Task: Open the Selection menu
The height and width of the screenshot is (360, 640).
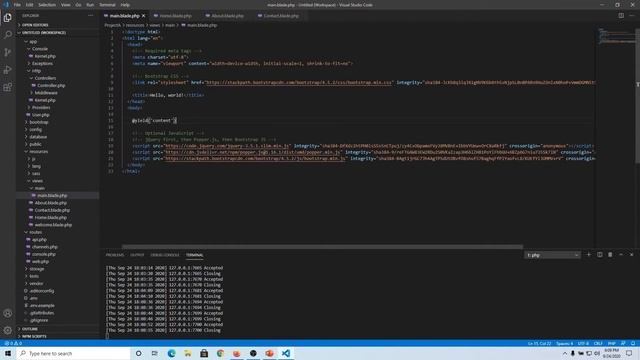Action: pos(47,5)
